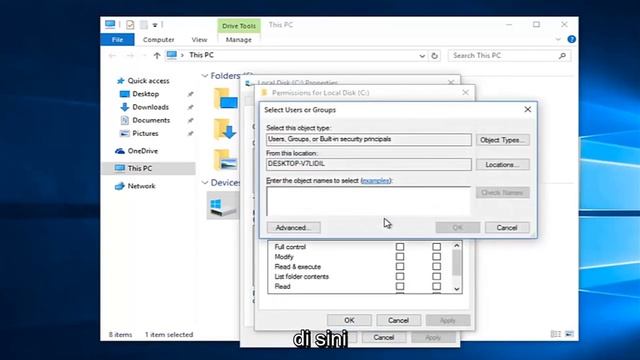Select the Local Disk C drive icon
Screen dimensions: 640x360
(223, 206)
